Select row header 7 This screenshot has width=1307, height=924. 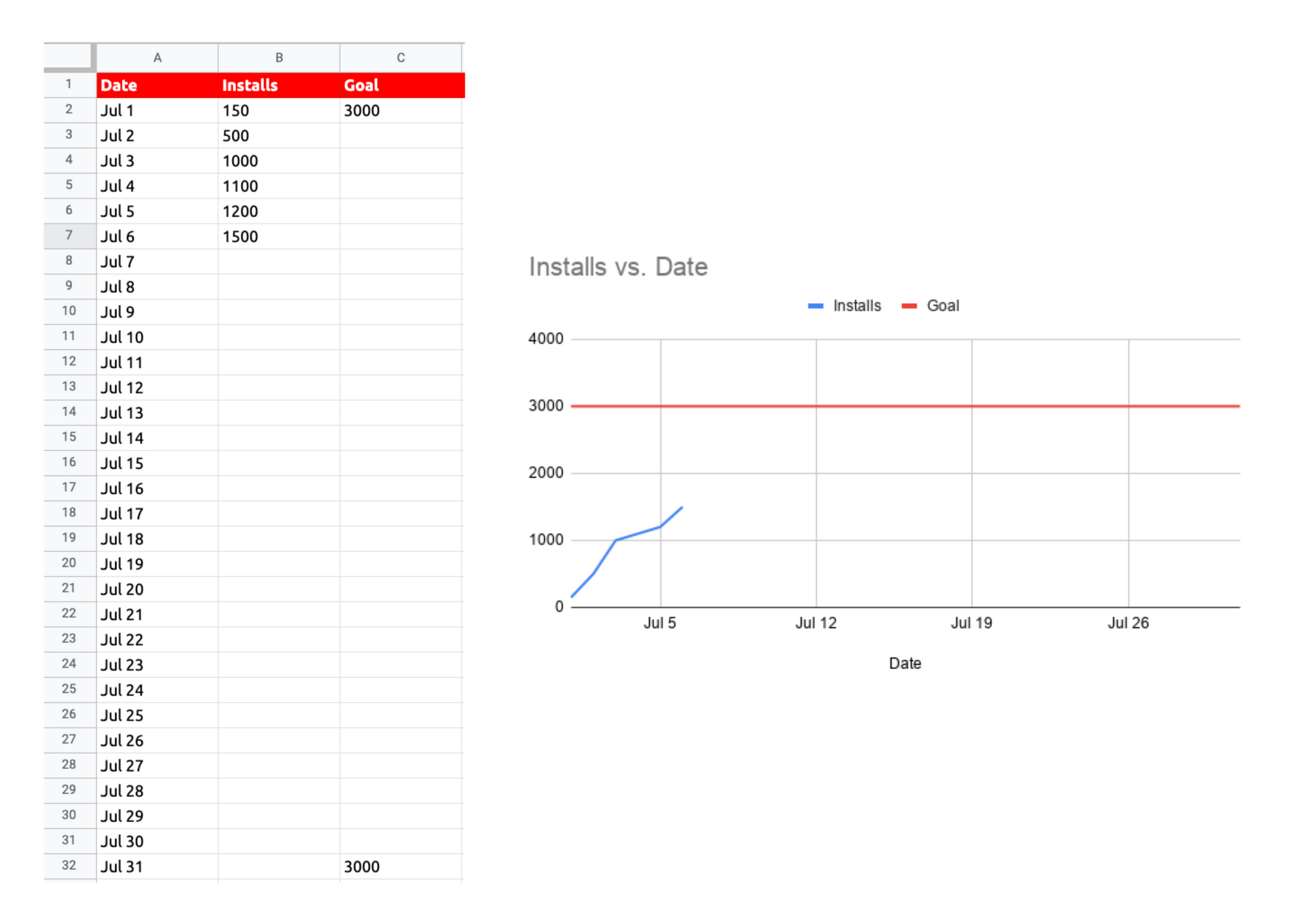[x=69, y=235]
